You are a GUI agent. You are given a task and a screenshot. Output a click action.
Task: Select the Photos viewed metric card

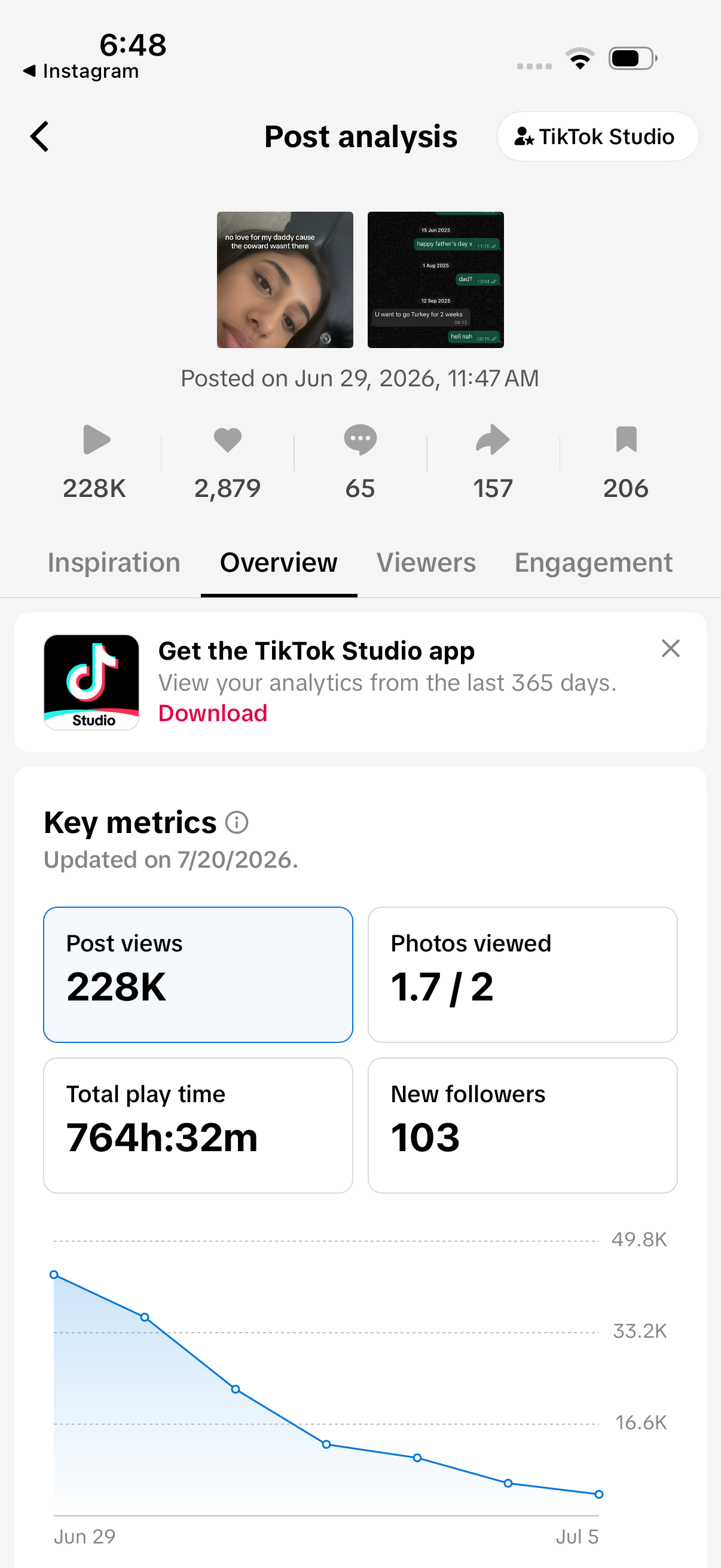(x=523, y=975)
